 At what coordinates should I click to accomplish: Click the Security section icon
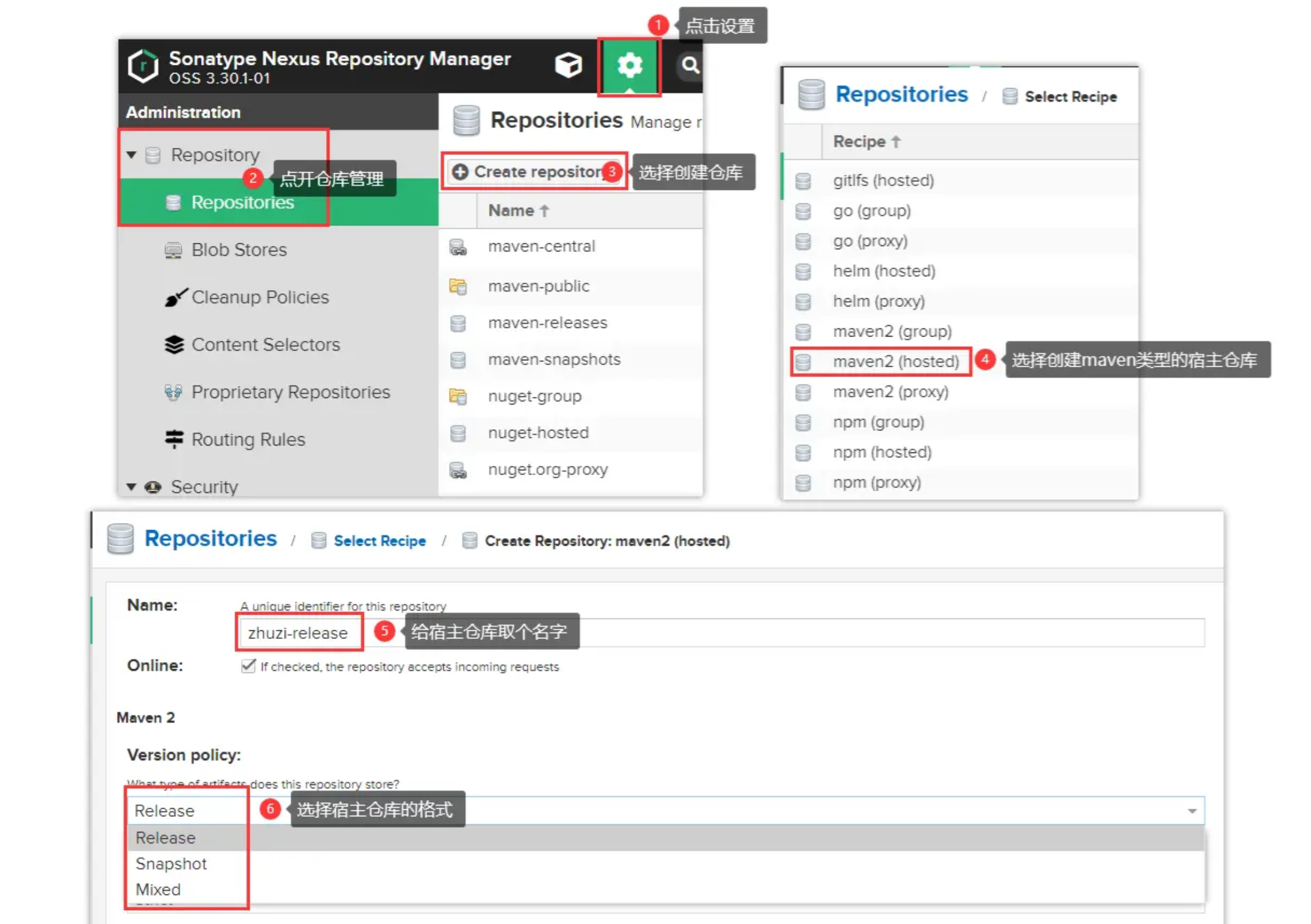point(153,487)
